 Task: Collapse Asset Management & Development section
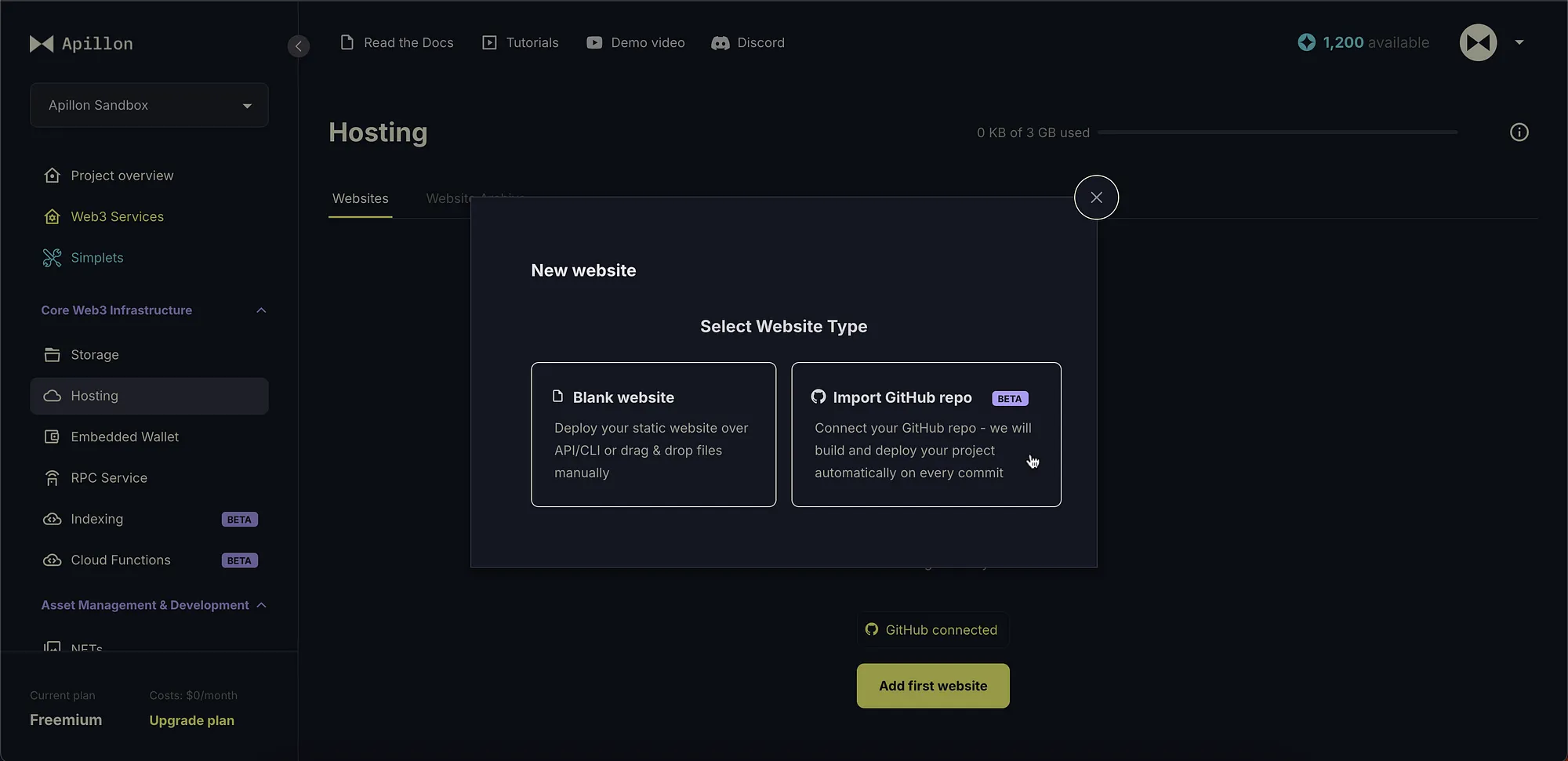[261, 605]
